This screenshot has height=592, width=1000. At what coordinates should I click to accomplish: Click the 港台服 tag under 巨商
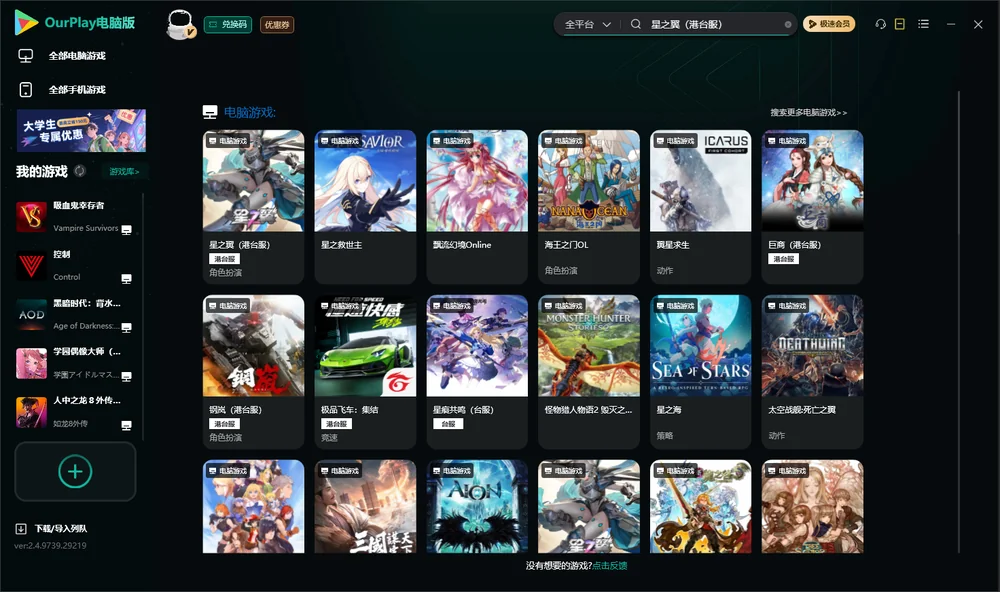pyautogui.click(x=783, y=259)
